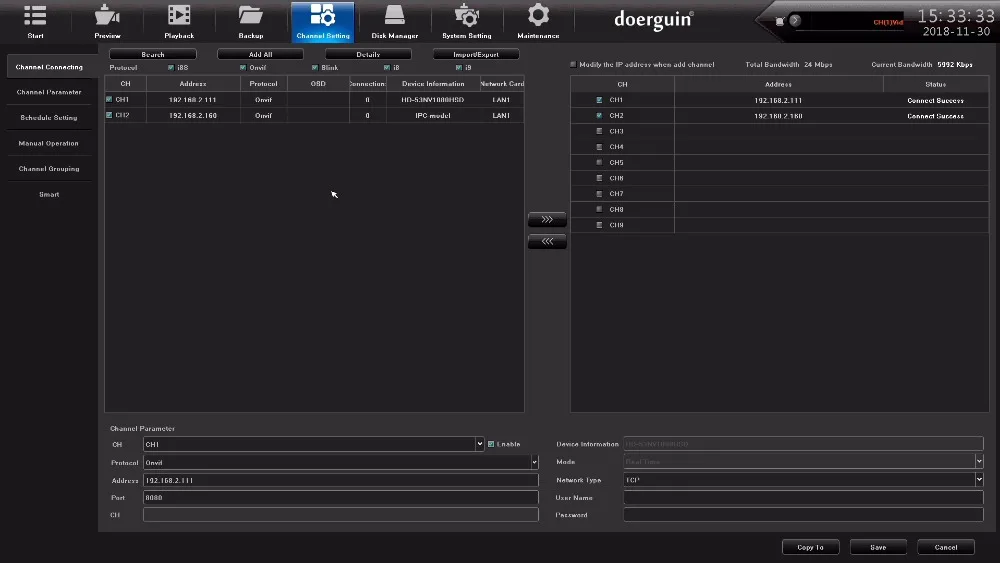Open the Mode dropdown
Image resolution: width=1000 pixels, height=563 pixels.
click(x=803, y=462)
